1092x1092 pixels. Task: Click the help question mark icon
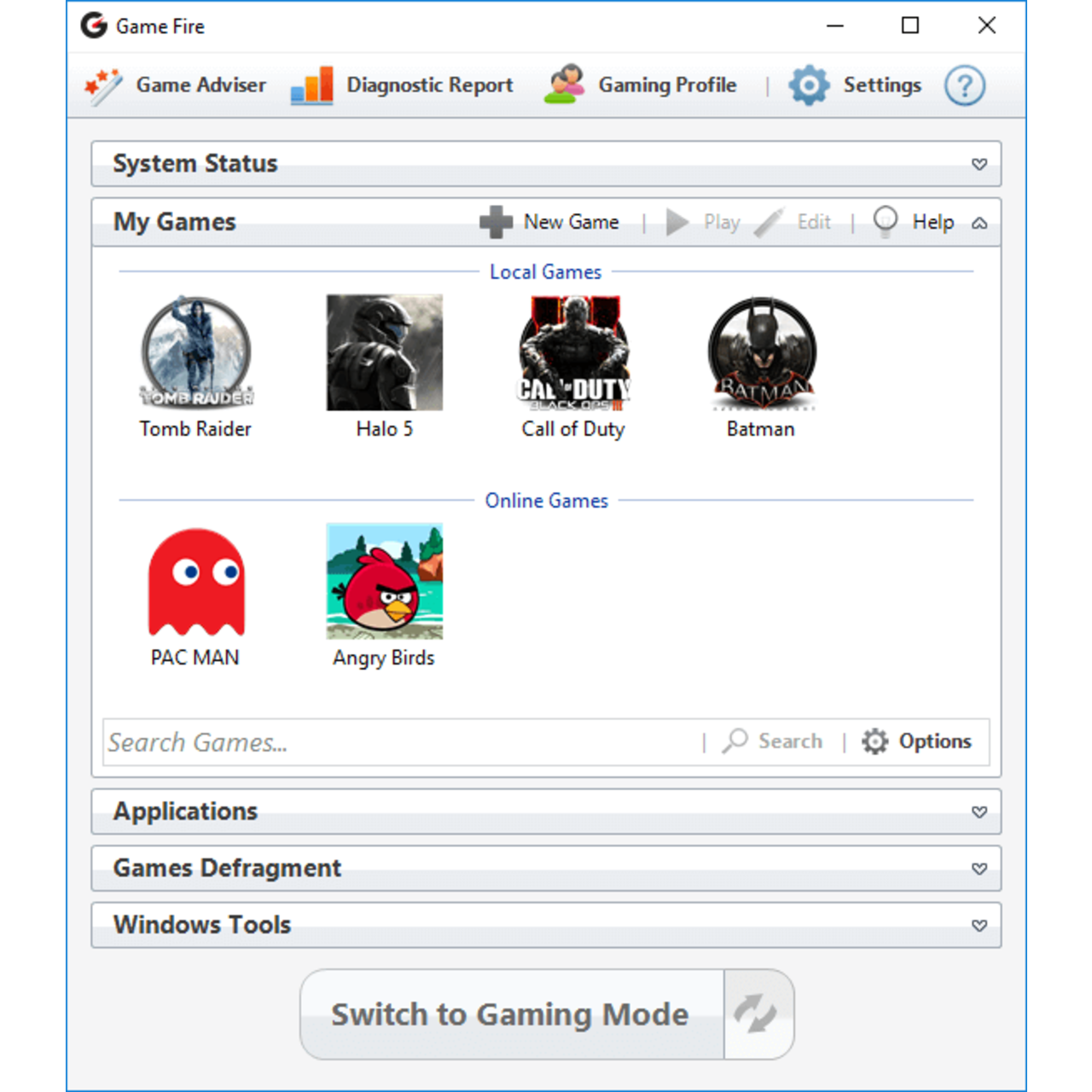pos(964,85)
